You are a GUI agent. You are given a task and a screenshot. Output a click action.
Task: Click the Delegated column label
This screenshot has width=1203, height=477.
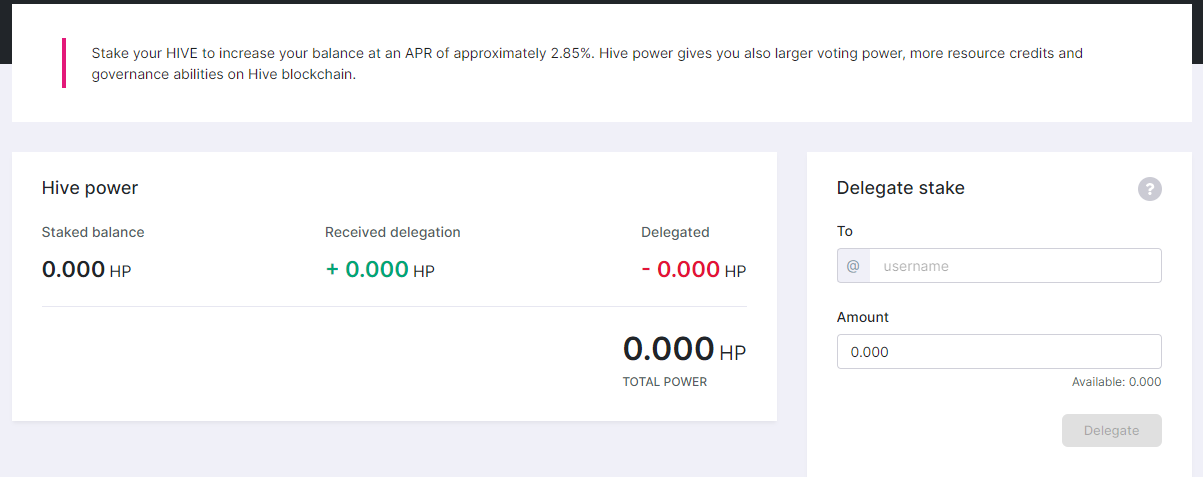pos(675,232)
